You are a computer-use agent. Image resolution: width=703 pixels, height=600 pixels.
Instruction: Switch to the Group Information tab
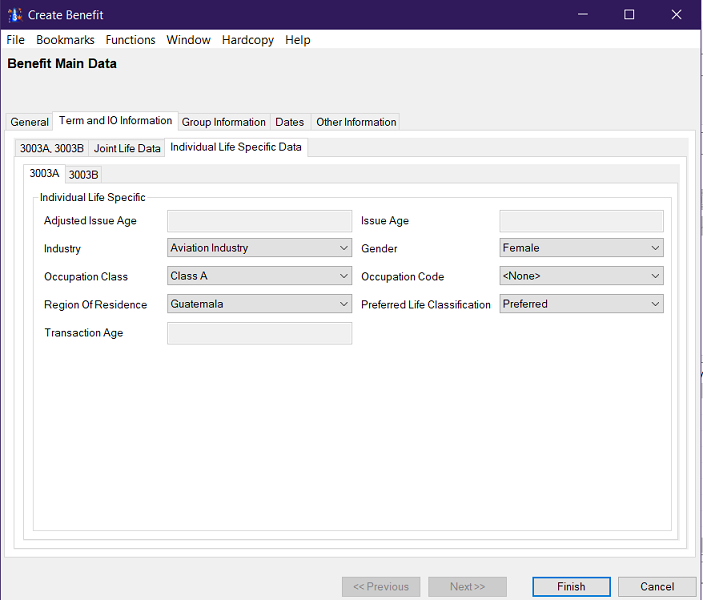pyautogui.click(x=223, y=122)
